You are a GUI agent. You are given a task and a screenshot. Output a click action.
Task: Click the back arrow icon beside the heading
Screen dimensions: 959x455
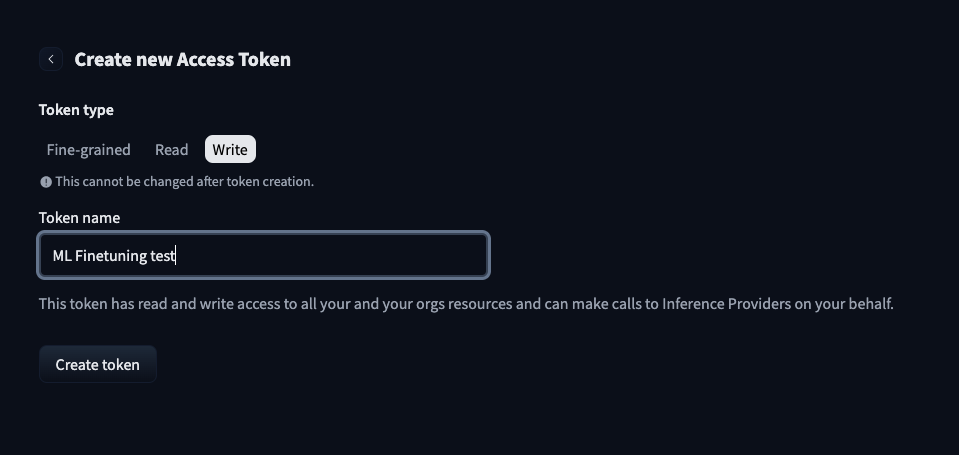51,59
